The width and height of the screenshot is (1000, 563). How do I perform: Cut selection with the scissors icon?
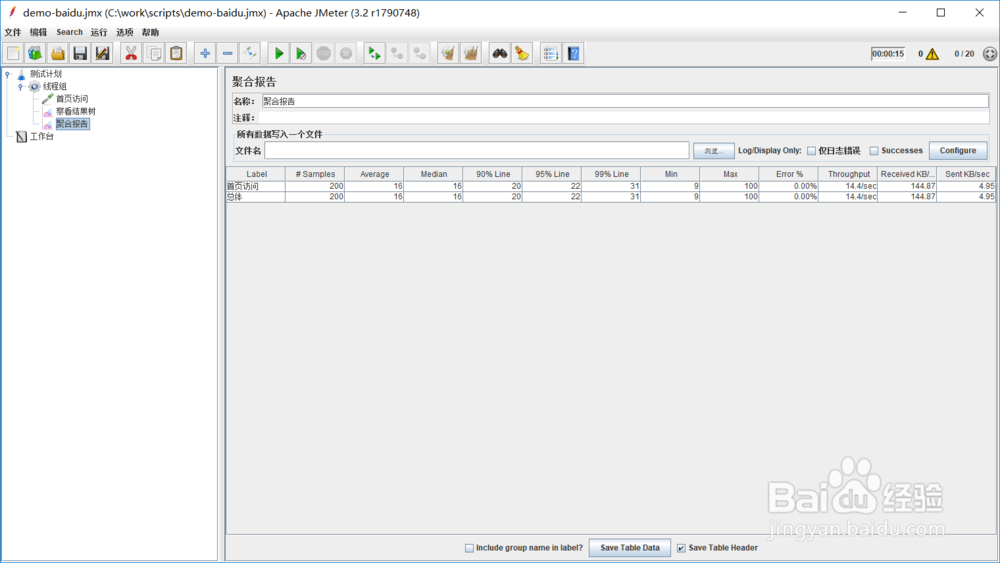coord(131,54)
